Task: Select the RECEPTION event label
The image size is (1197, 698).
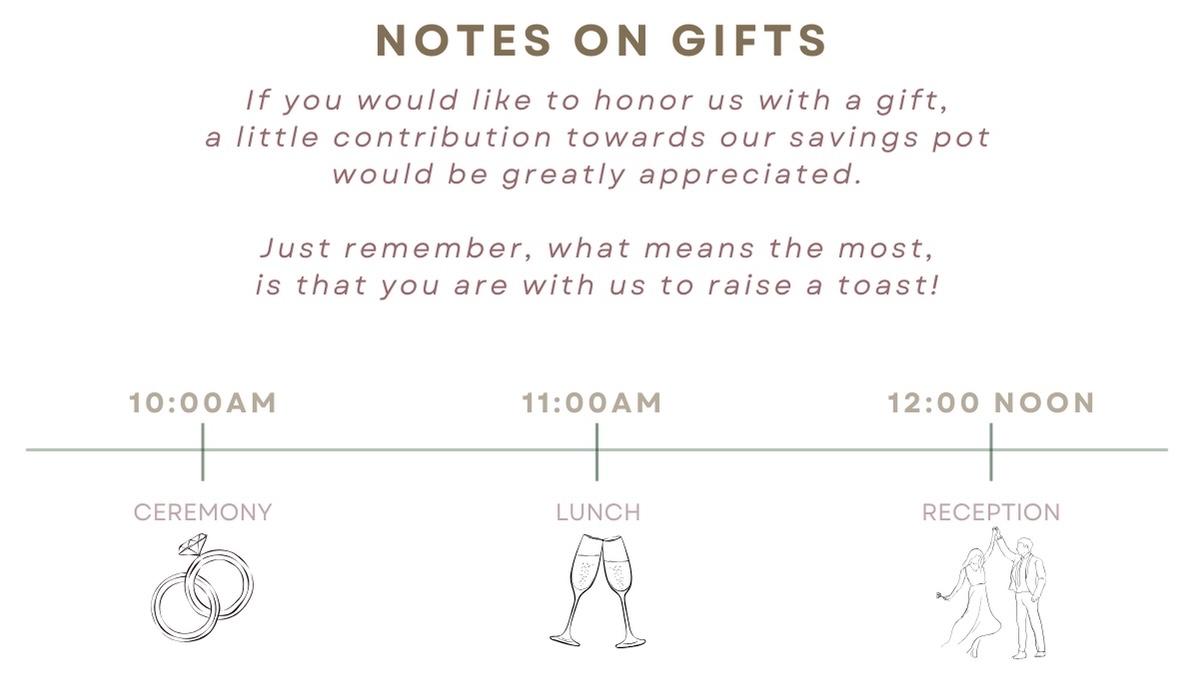Action: (x=991, y=512)
